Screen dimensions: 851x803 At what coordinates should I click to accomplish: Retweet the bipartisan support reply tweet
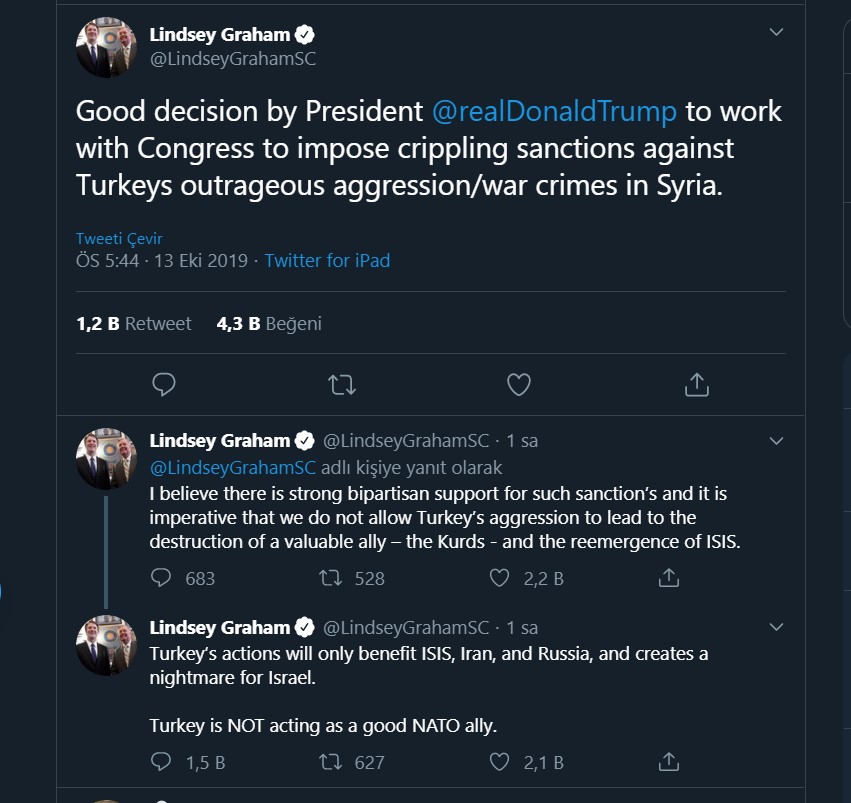tap(329, 578)
